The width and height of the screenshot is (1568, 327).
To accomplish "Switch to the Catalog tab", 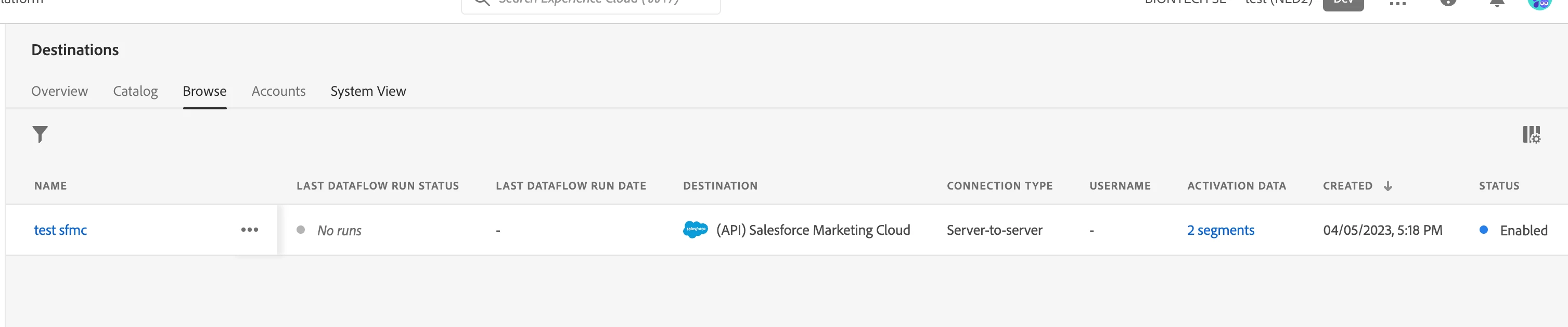I will pyautogui.click(x=135, y=91).
